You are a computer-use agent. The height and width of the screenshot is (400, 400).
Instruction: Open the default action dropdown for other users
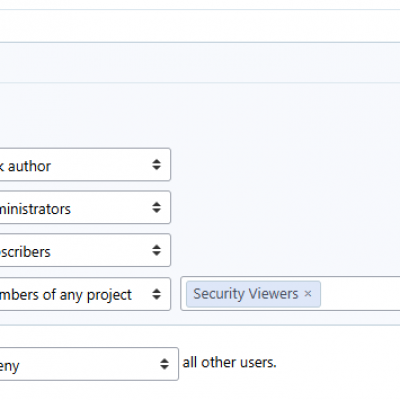89,364
